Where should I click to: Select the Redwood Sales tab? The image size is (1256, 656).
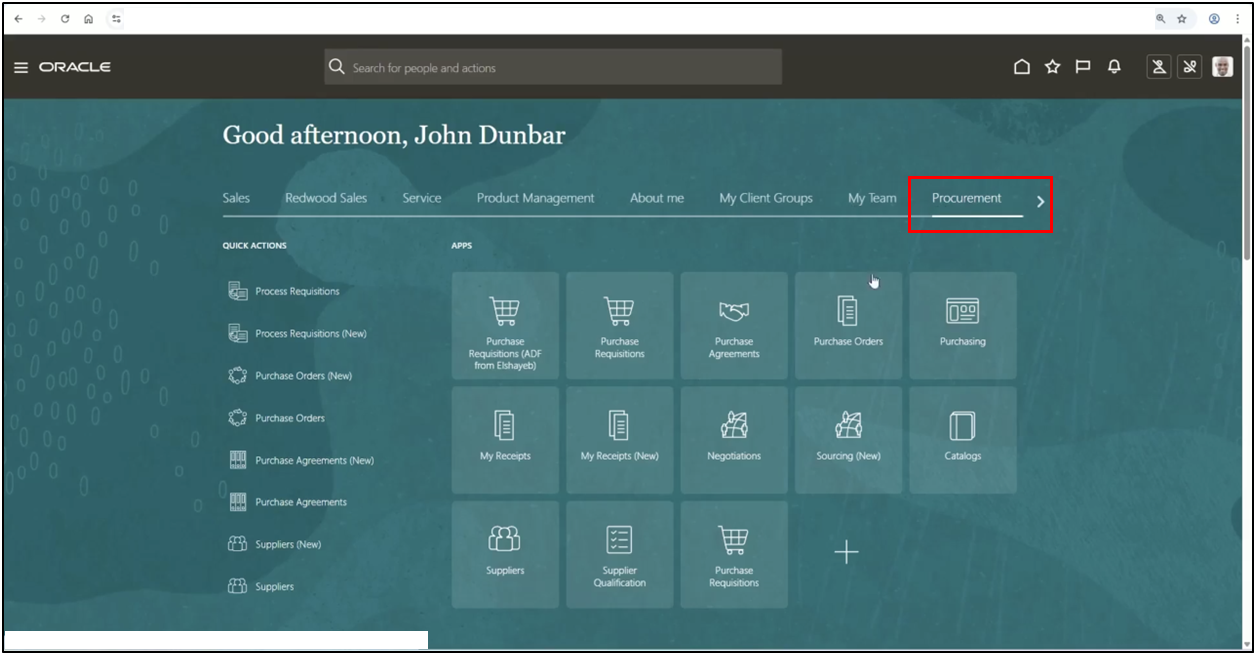click(325, 198)
